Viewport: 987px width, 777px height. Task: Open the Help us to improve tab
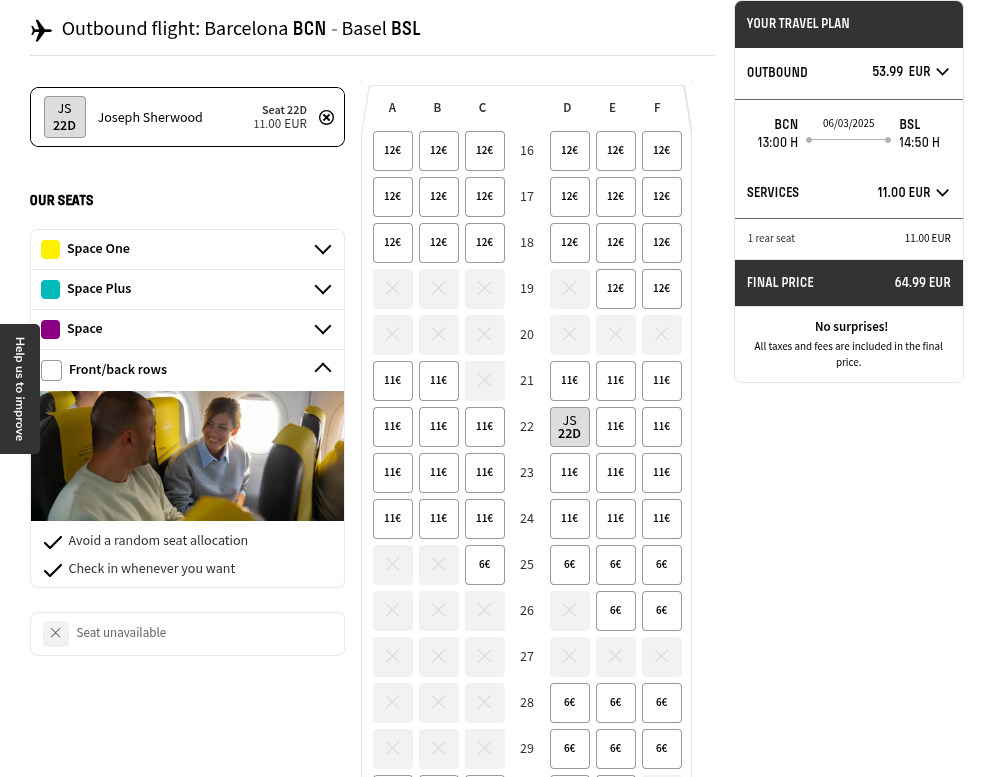[20, 389]
